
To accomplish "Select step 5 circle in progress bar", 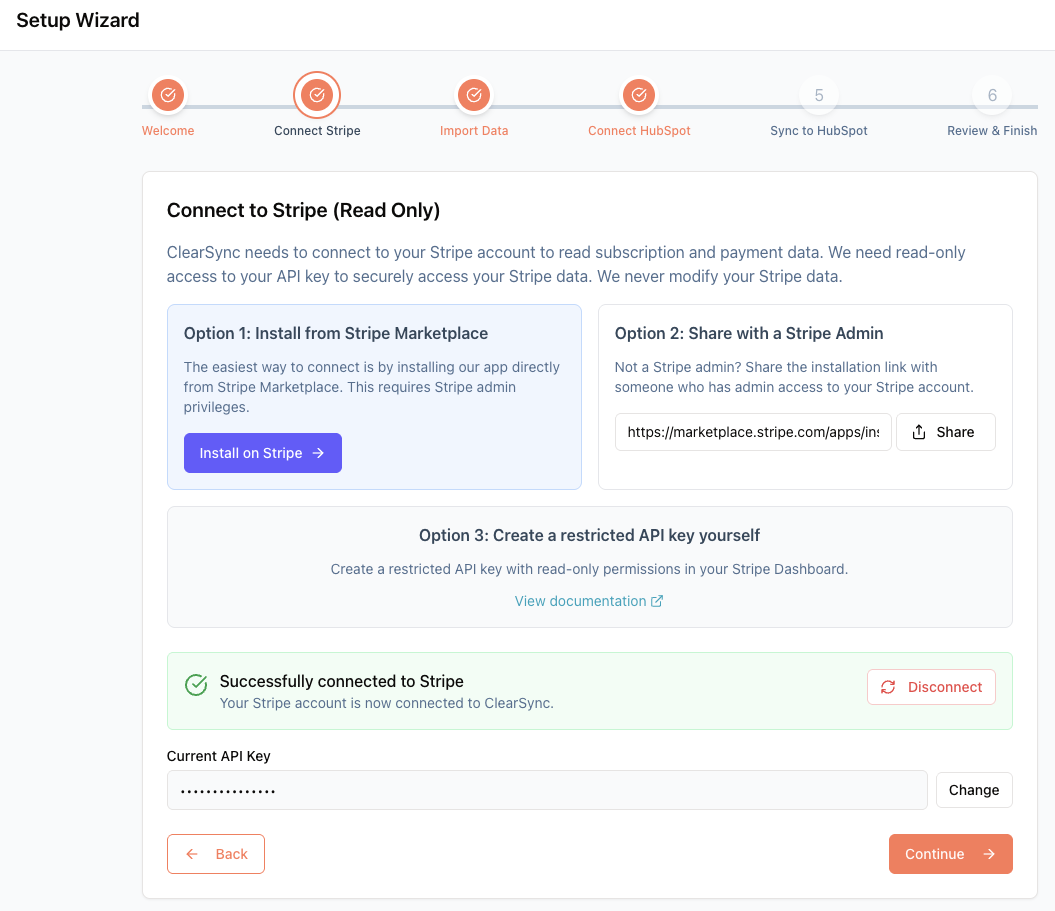I will (x=819, y=95).
